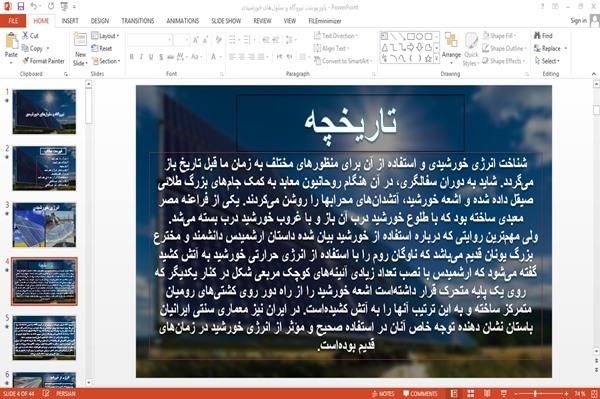Click the Find binoculars icon

[537, 36]
